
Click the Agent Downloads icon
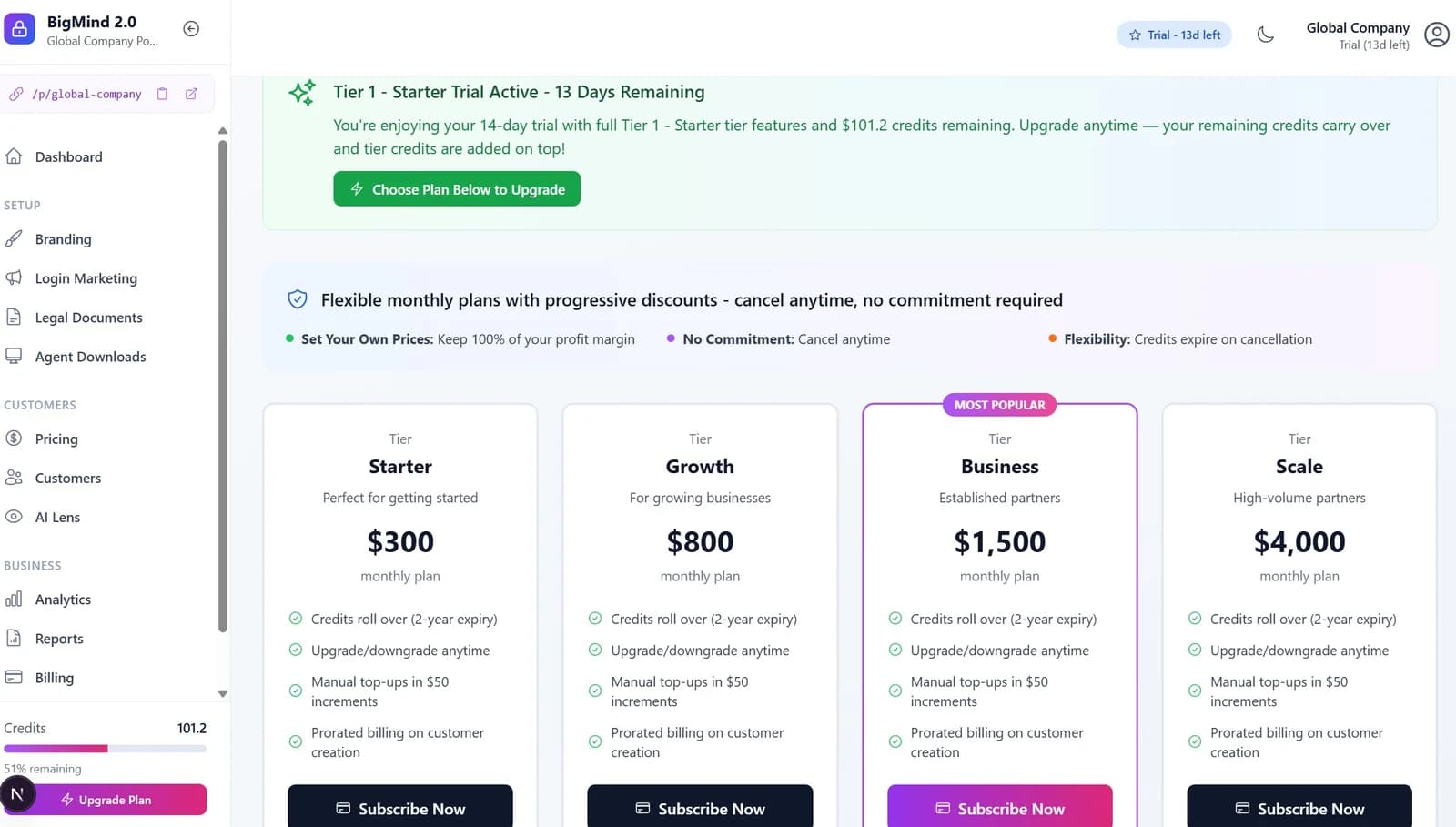(15, 357)
